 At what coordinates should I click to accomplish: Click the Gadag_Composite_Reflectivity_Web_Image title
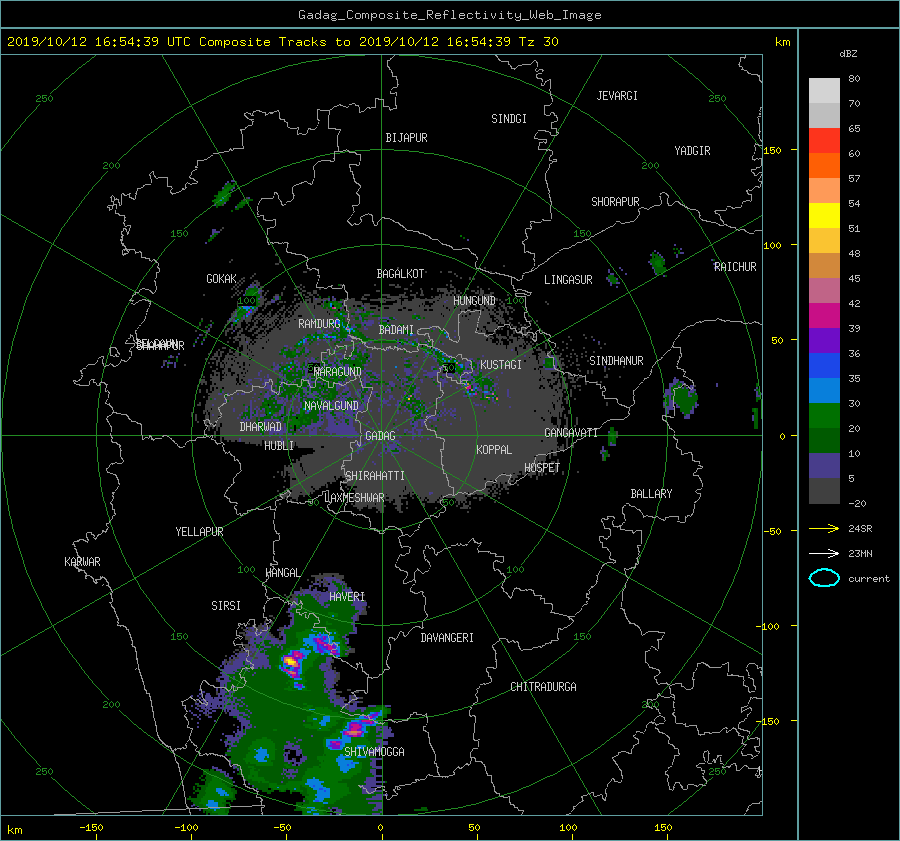click(449, 15)
